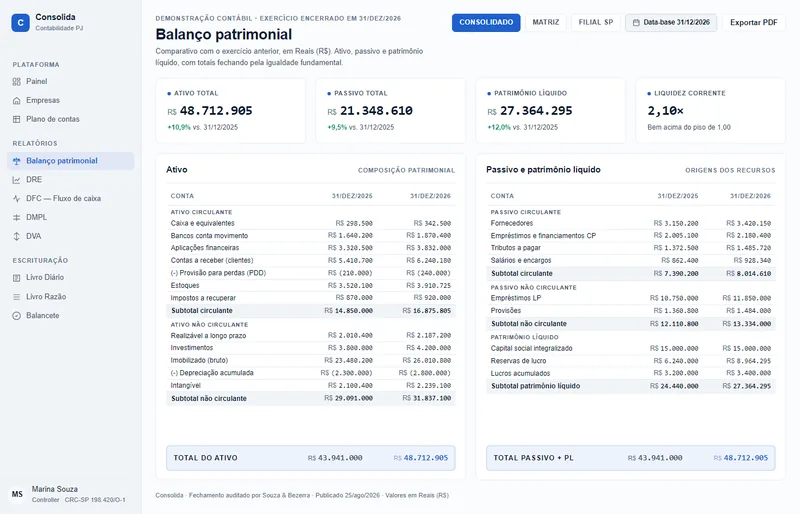800x514 pixels.
Task: Select the Consolidado view tab
Action: click(486, 22)
